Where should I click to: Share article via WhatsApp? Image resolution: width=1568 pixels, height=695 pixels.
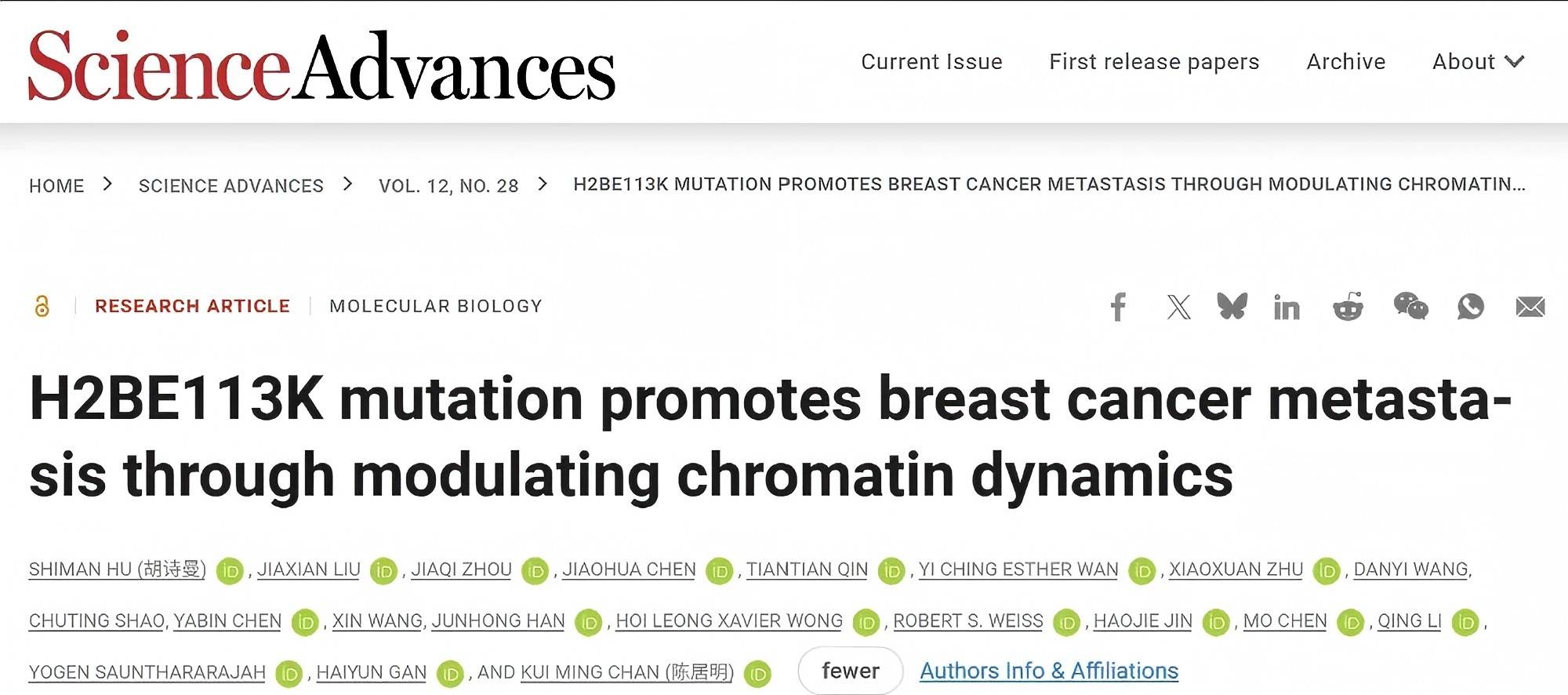(1471, 306)
